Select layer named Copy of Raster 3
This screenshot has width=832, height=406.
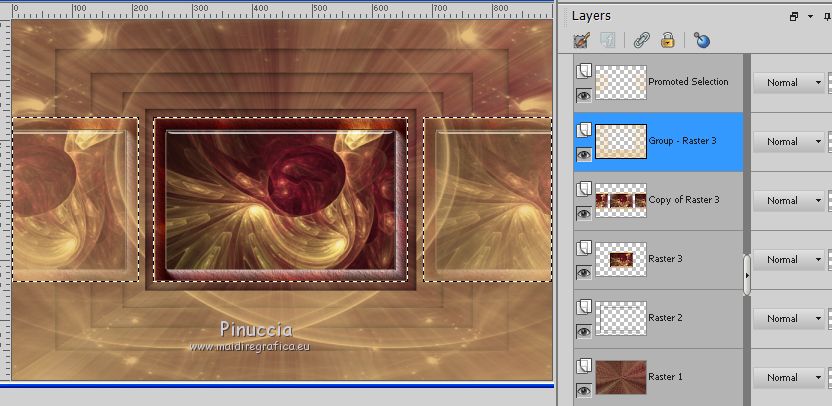click(x=684, y=200)
